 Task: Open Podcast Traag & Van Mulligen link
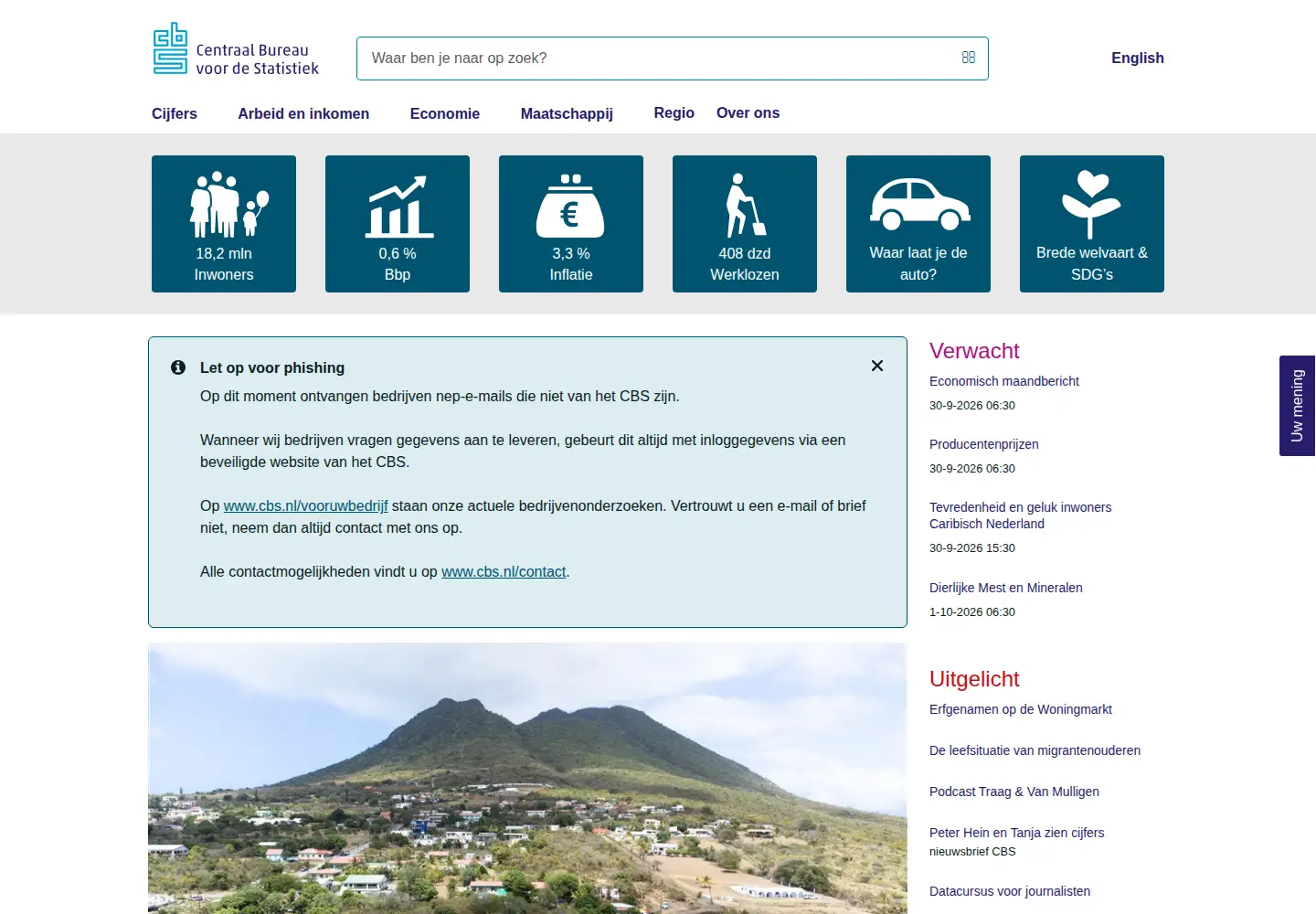click(1014, 792)
